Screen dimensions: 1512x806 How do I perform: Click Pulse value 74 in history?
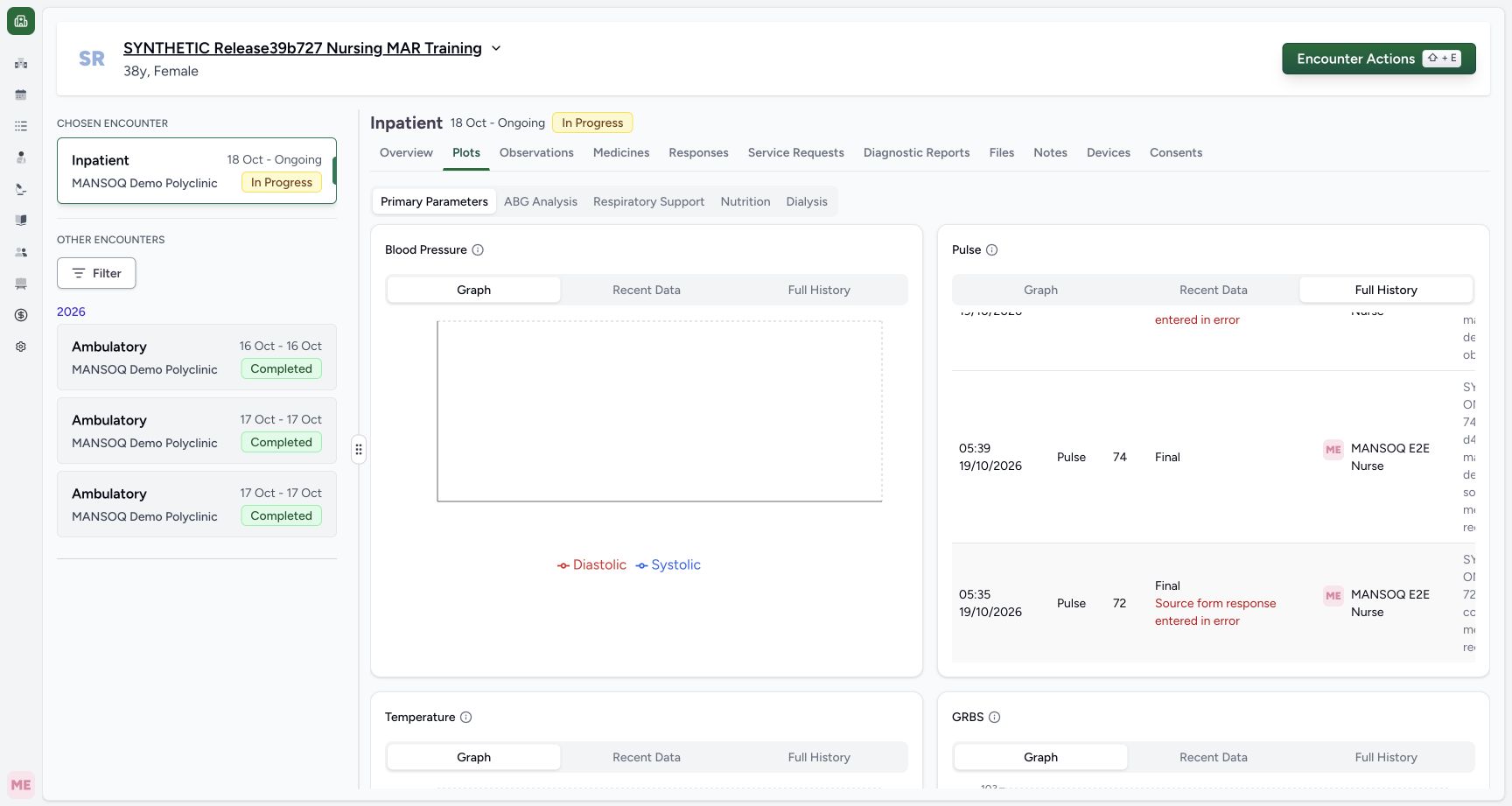pos(1120,457)
